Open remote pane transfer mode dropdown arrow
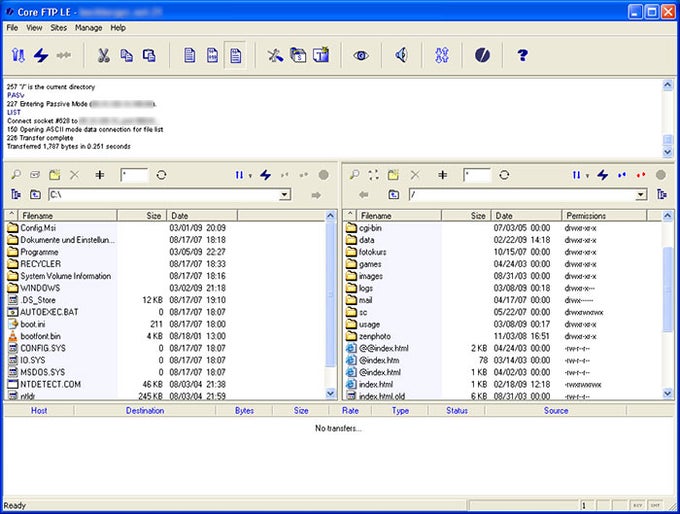 587,176
